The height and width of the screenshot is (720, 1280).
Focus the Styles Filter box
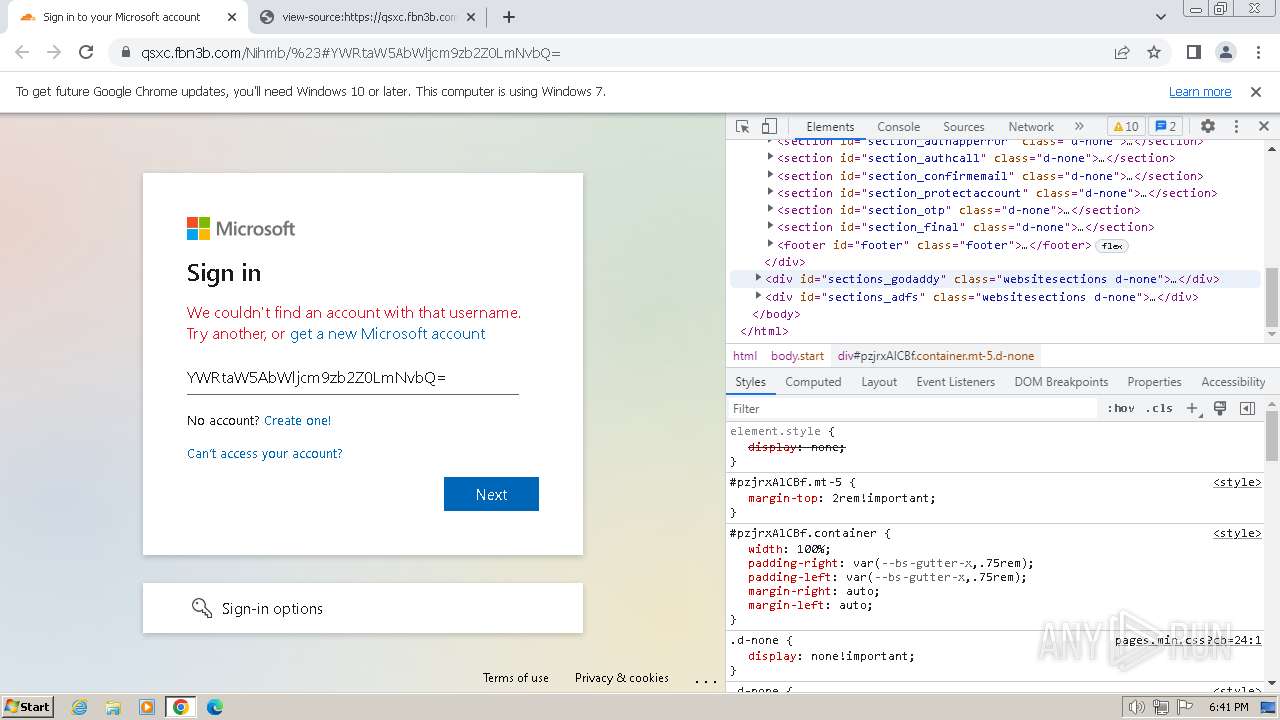point(913,408)
